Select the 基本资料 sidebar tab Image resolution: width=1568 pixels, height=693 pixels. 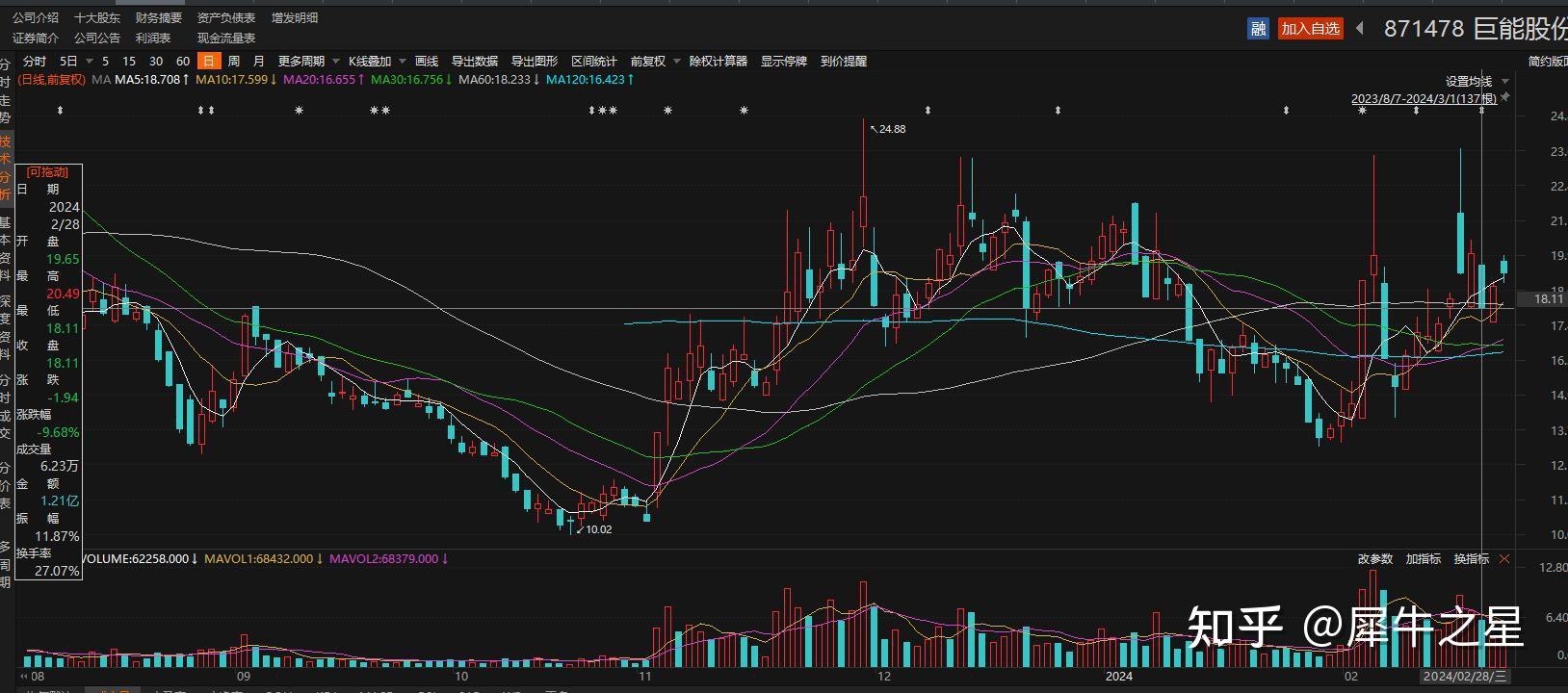(6, 249)
